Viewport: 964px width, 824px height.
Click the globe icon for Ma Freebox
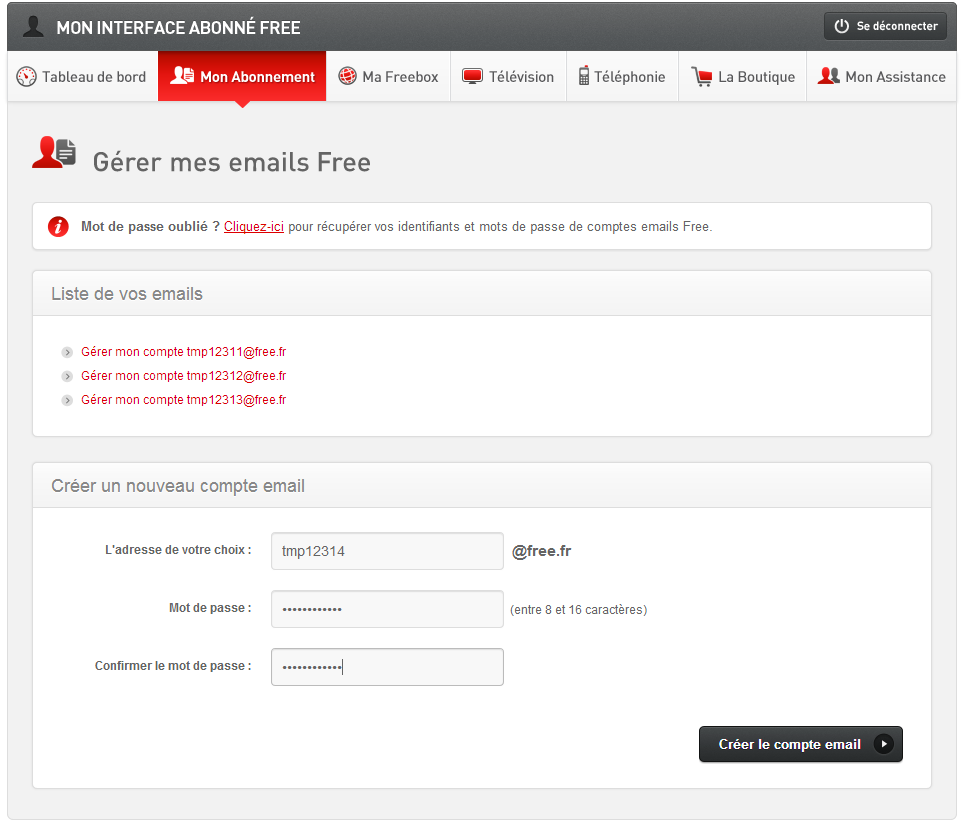[347, 77]
